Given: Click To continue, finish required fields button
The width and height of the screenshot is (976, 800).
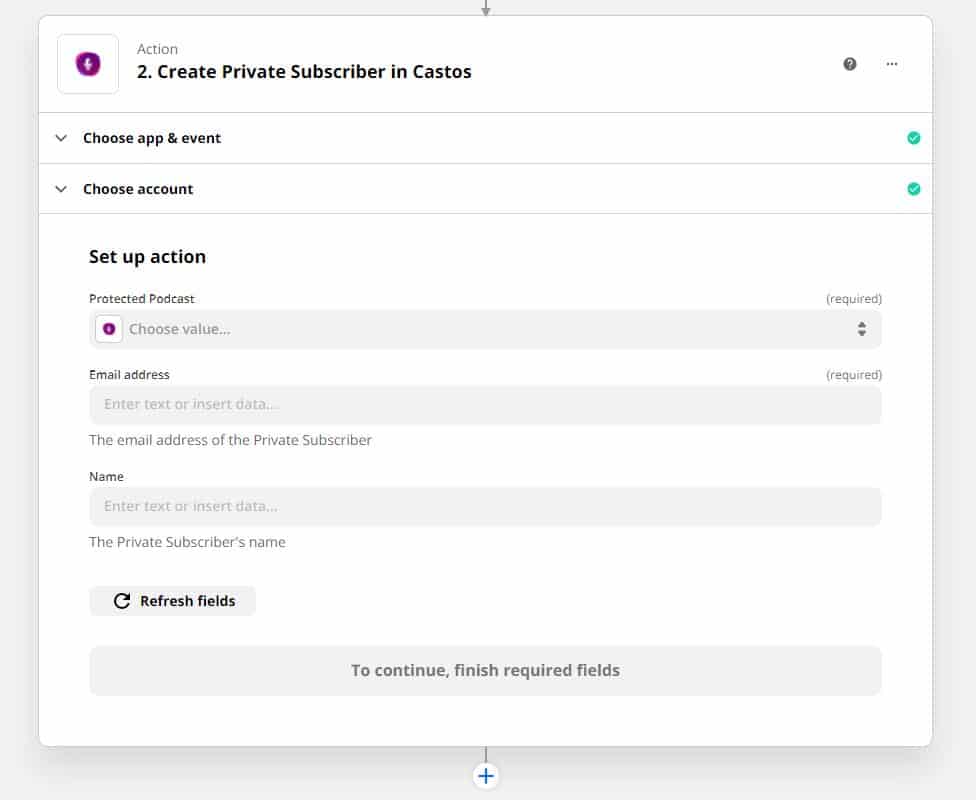Looking at the screenshot, I should pos(486,671).
